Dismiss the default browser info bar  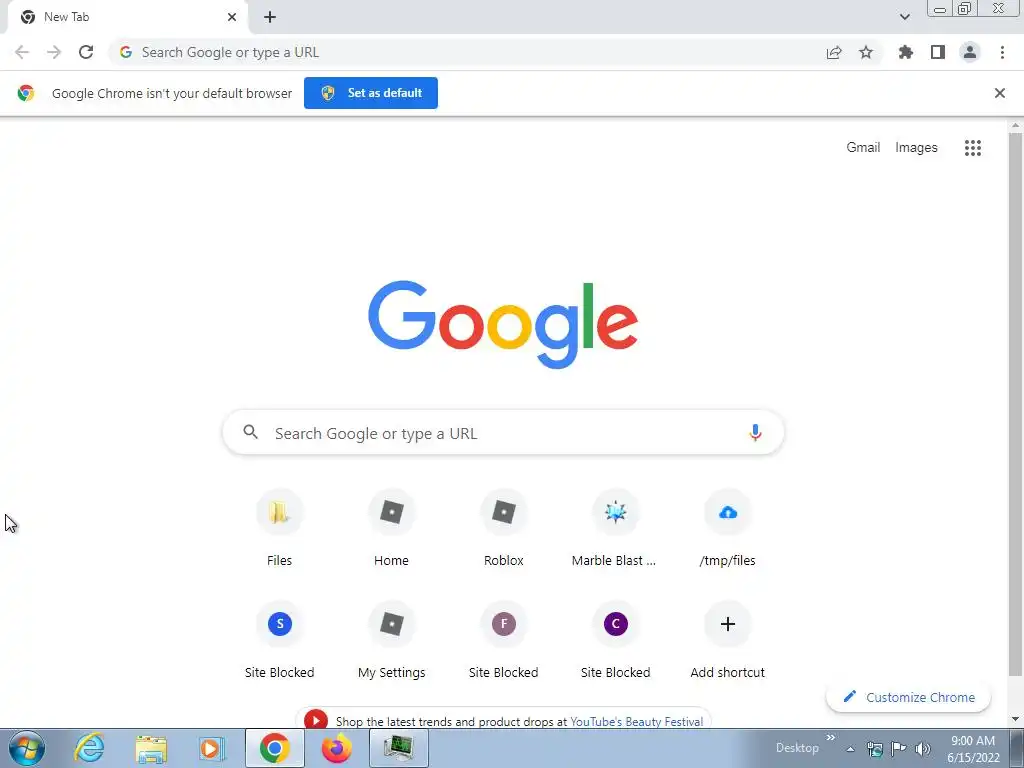(x=1000, y=93)
